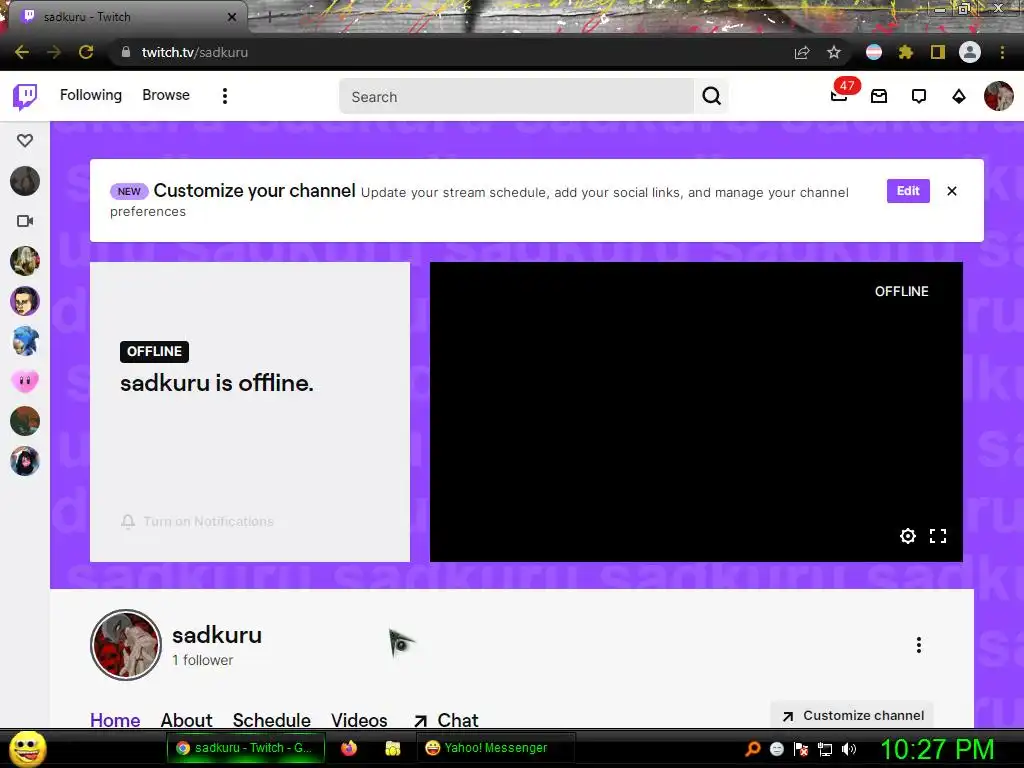This screenshot has height=768, width=1024.
Task: Toggle the browser side panel icon
Action: 937,52
